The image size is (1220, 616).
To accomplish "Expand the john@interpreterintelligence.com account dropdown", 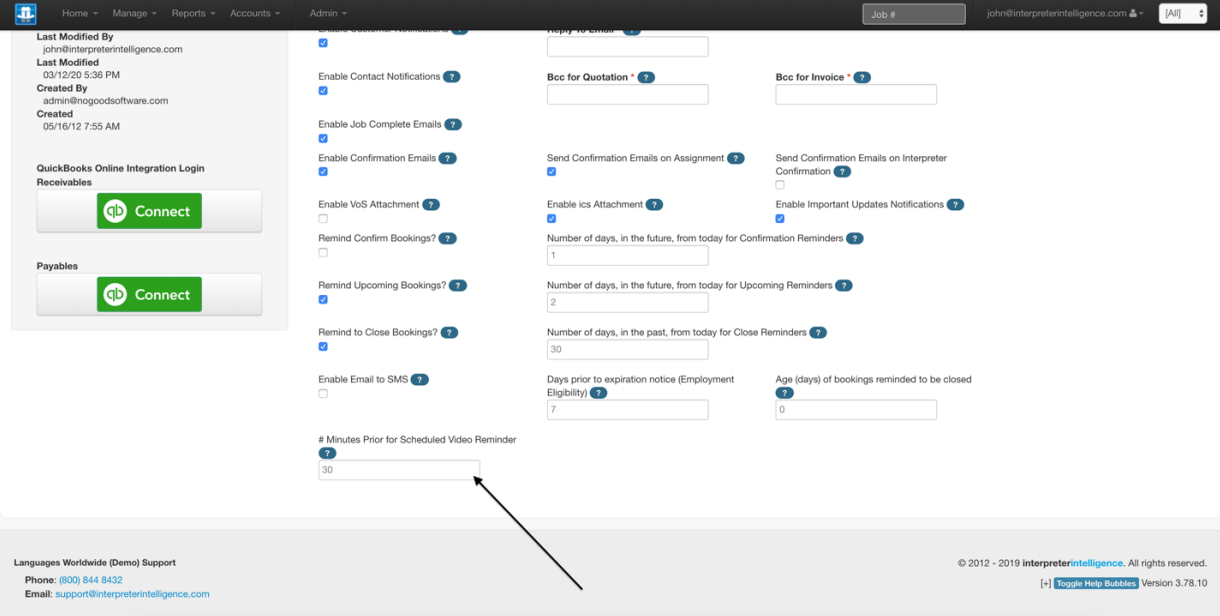I will pyautogui.click(x=1065, y=14).
